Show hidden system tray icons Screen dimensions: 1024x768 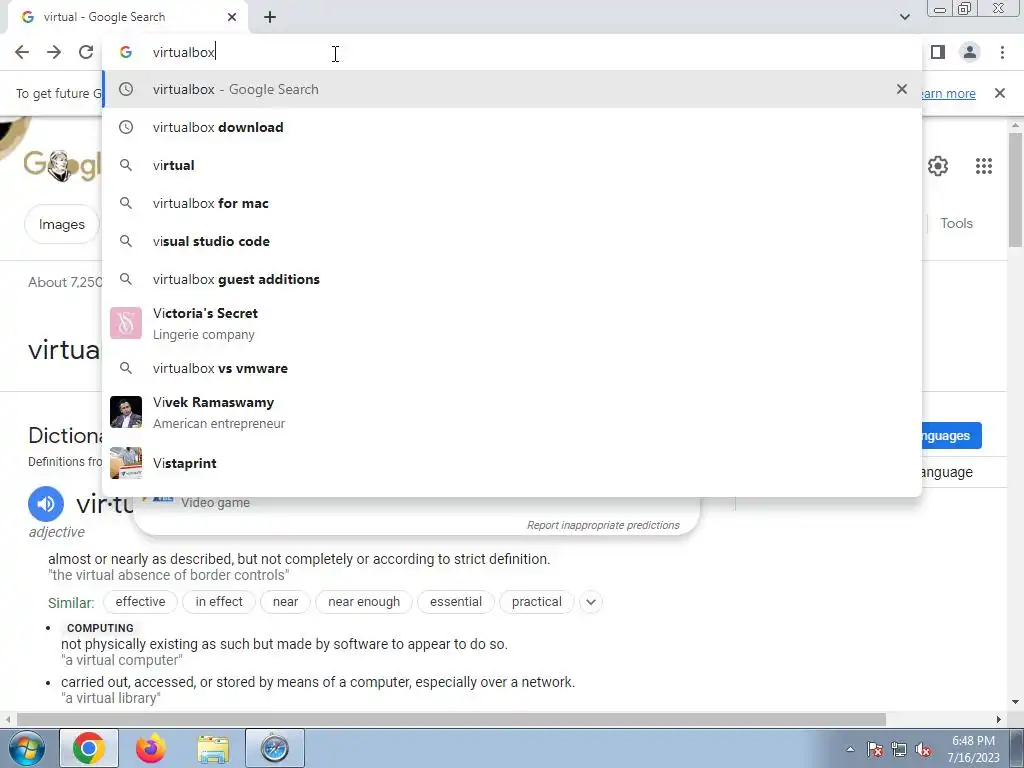pyautogui.click(x=850, y=749)
